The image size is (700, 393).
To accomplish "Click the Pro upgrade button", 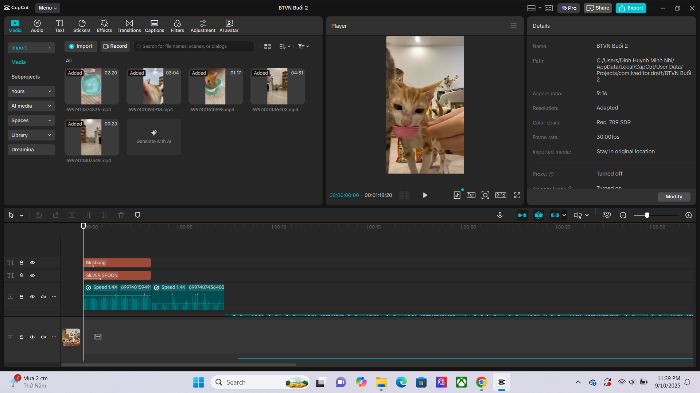I will (x=568, y=8).
